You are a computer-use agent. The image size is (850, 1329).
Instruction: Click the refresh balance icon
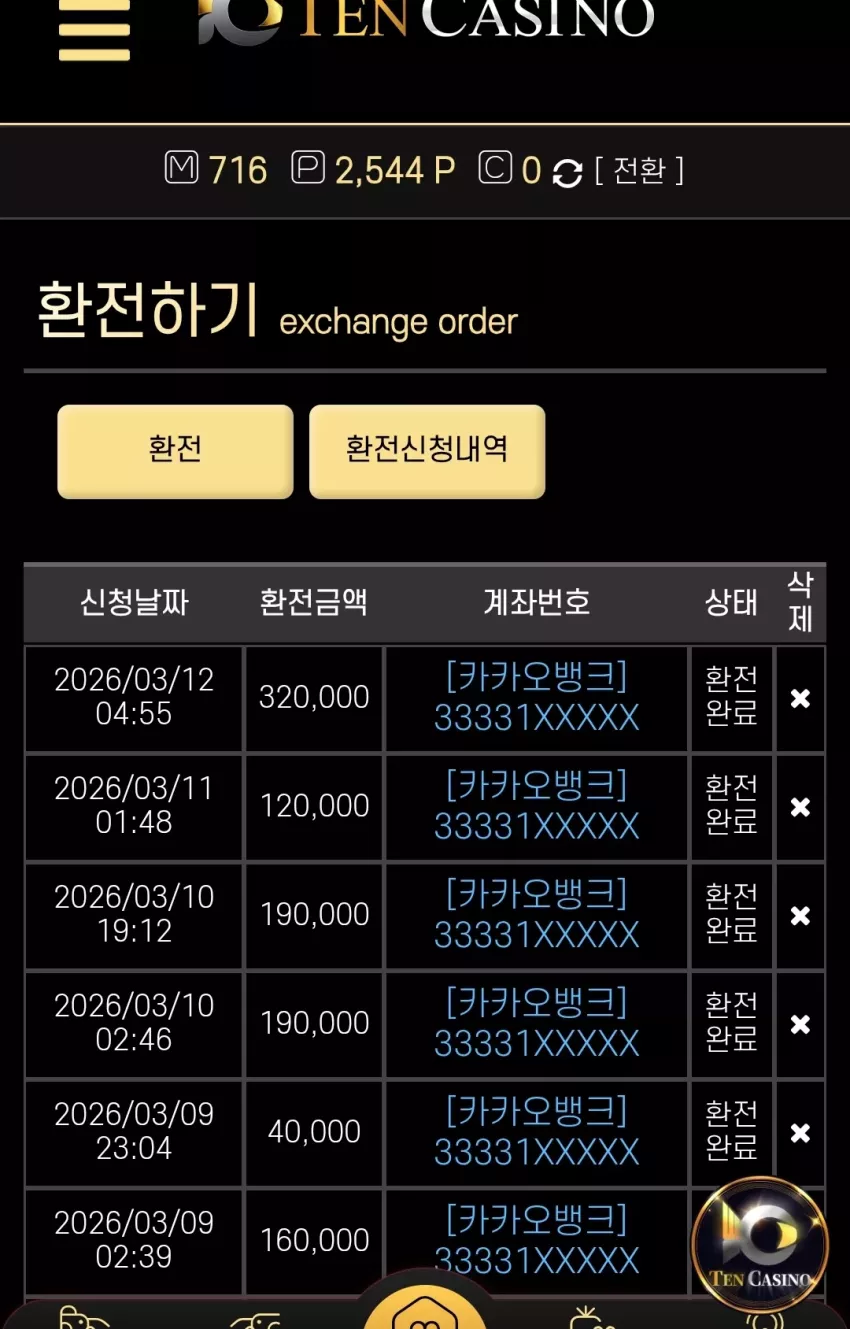(567, 172)
